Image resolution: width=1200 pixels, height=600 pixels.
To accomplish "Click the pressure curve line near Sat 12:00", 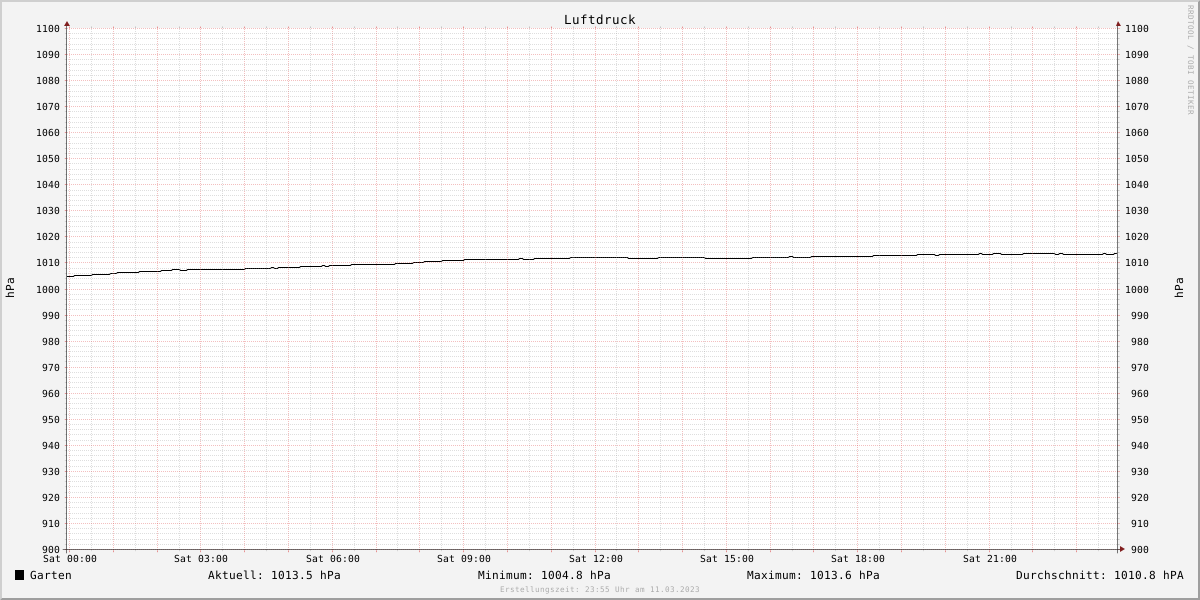I will click(x=595, y=258).
